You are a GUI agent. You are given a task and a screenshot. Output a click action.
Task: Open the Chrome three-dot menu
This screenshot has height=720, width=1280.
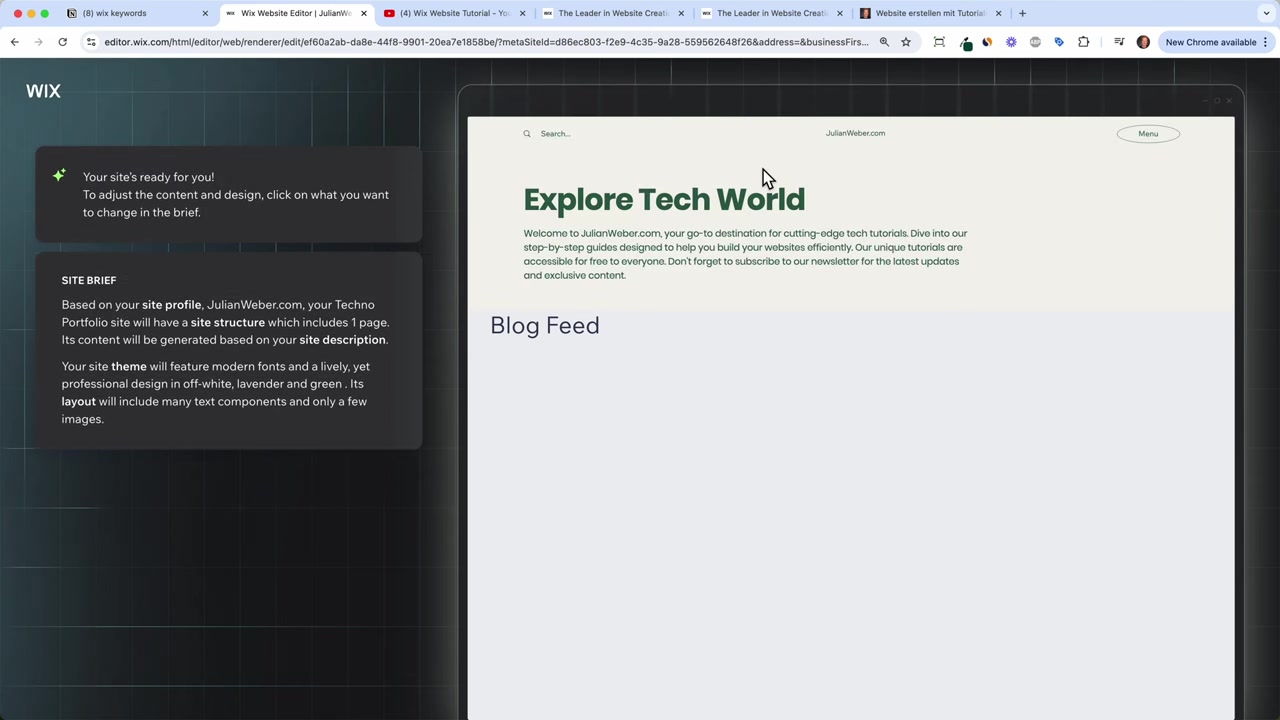1265,42
